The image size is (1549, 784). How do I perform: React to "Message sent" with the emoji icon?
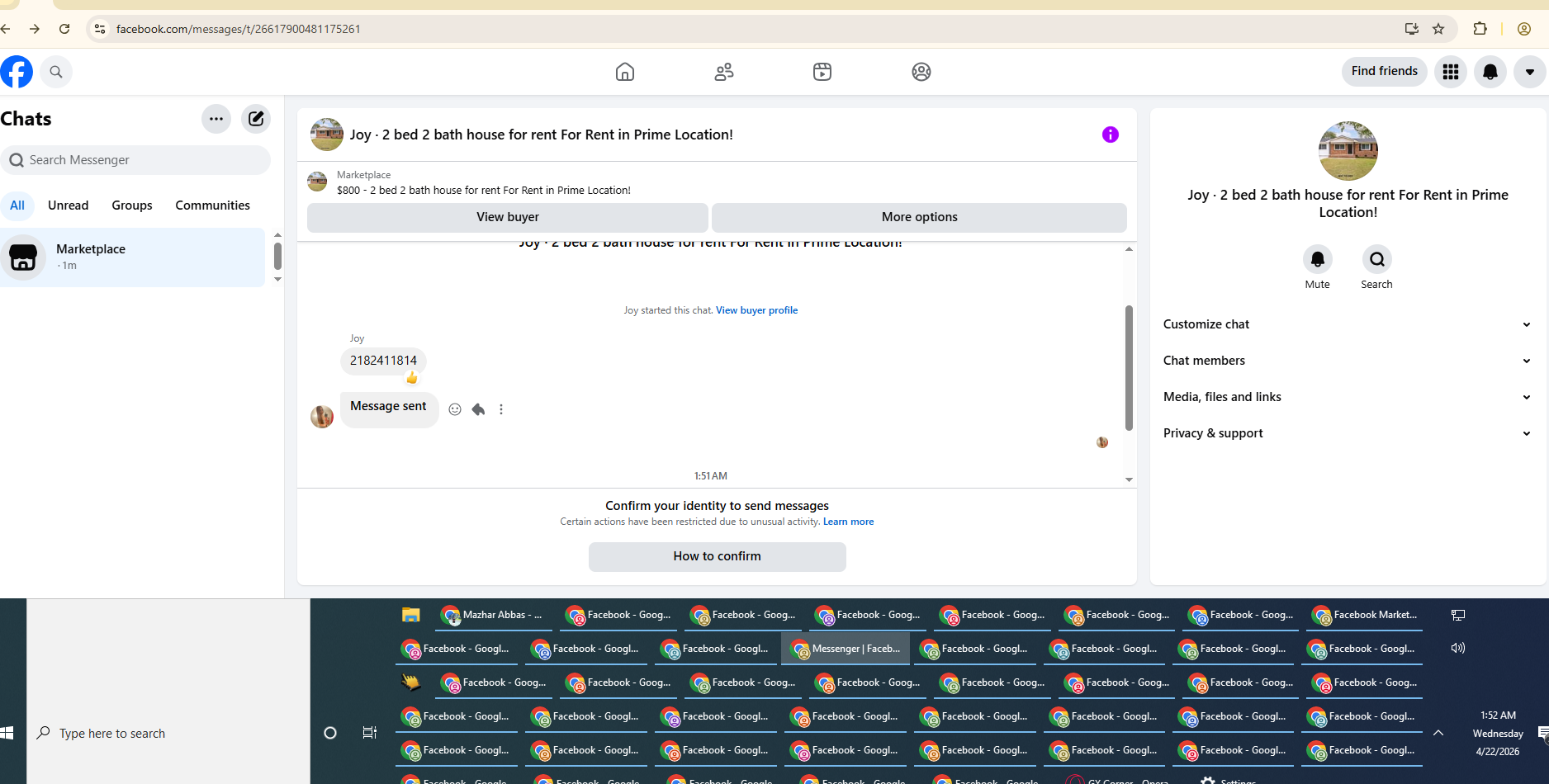pyautogui.click(x=455, y=409)
